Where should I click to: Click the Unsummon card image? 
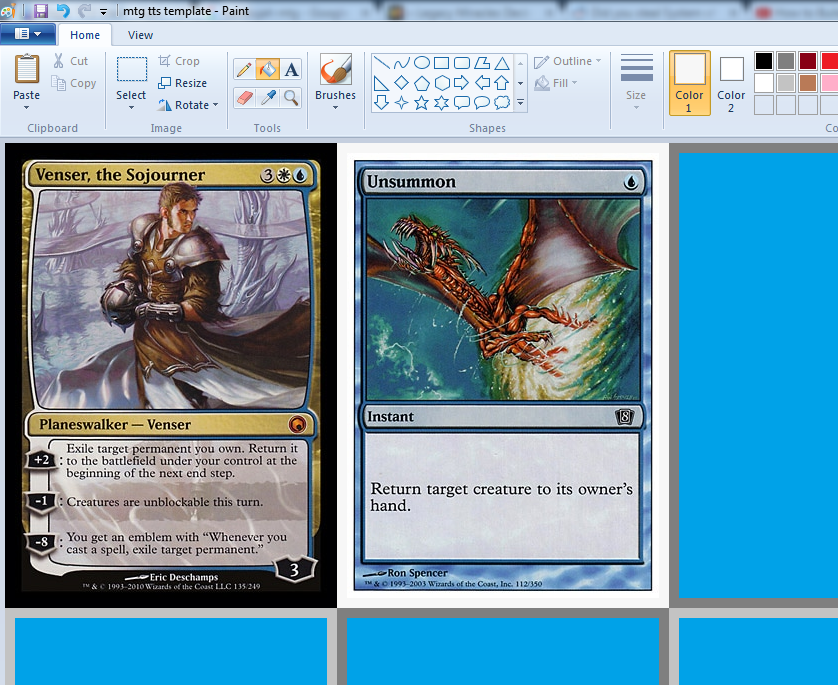click(502, 376)
